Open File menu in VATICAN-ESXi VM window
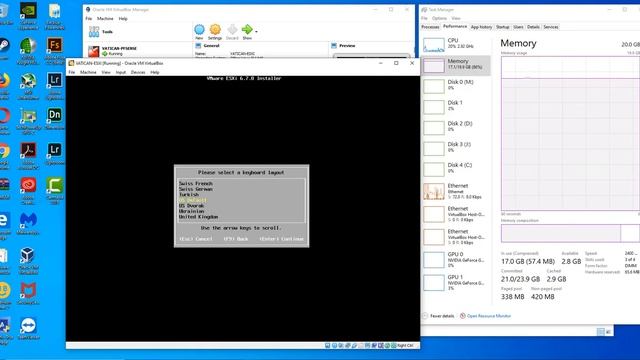Viewport: 640px width, 360px height. (x=72, y=72)
